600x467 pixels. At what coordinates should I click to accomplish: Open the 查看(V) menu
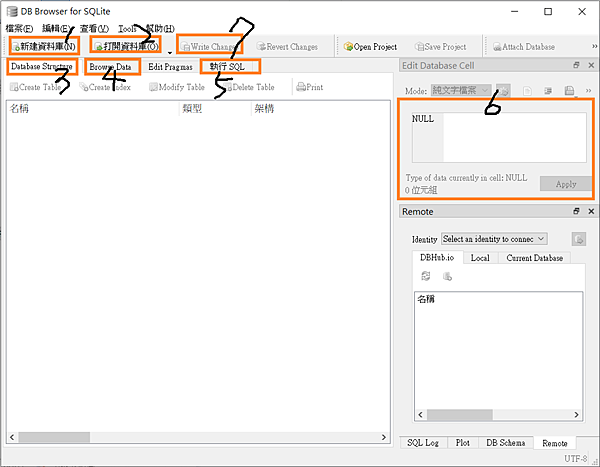[94, 29]
